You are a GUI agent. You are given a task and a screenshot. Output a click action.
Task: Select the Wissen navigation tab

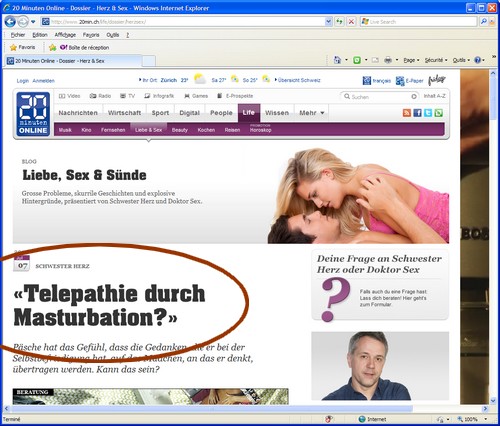[x=277, y=113]
